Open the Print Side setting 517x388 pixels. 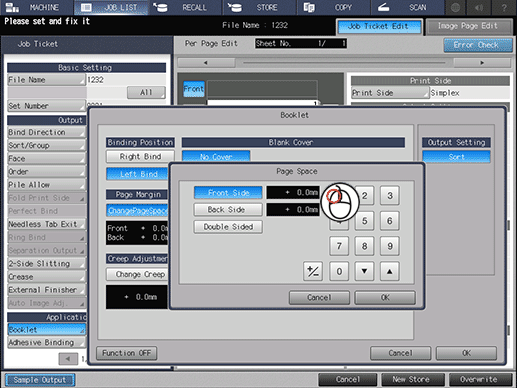390,93
